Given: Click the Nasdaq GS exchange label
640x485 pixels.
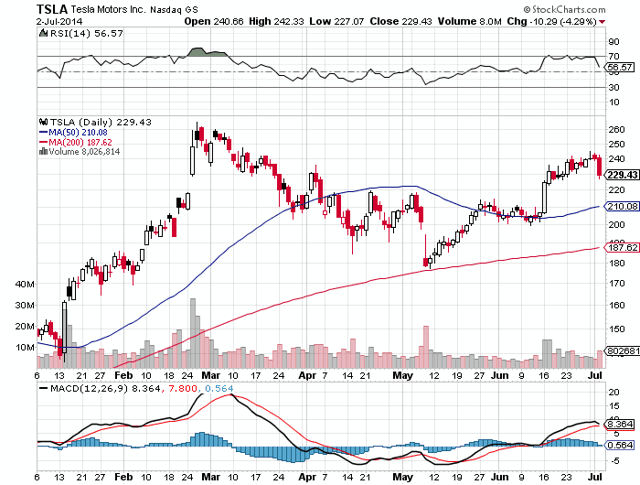Looking at the screenshot, I should [x=174, y=10].
